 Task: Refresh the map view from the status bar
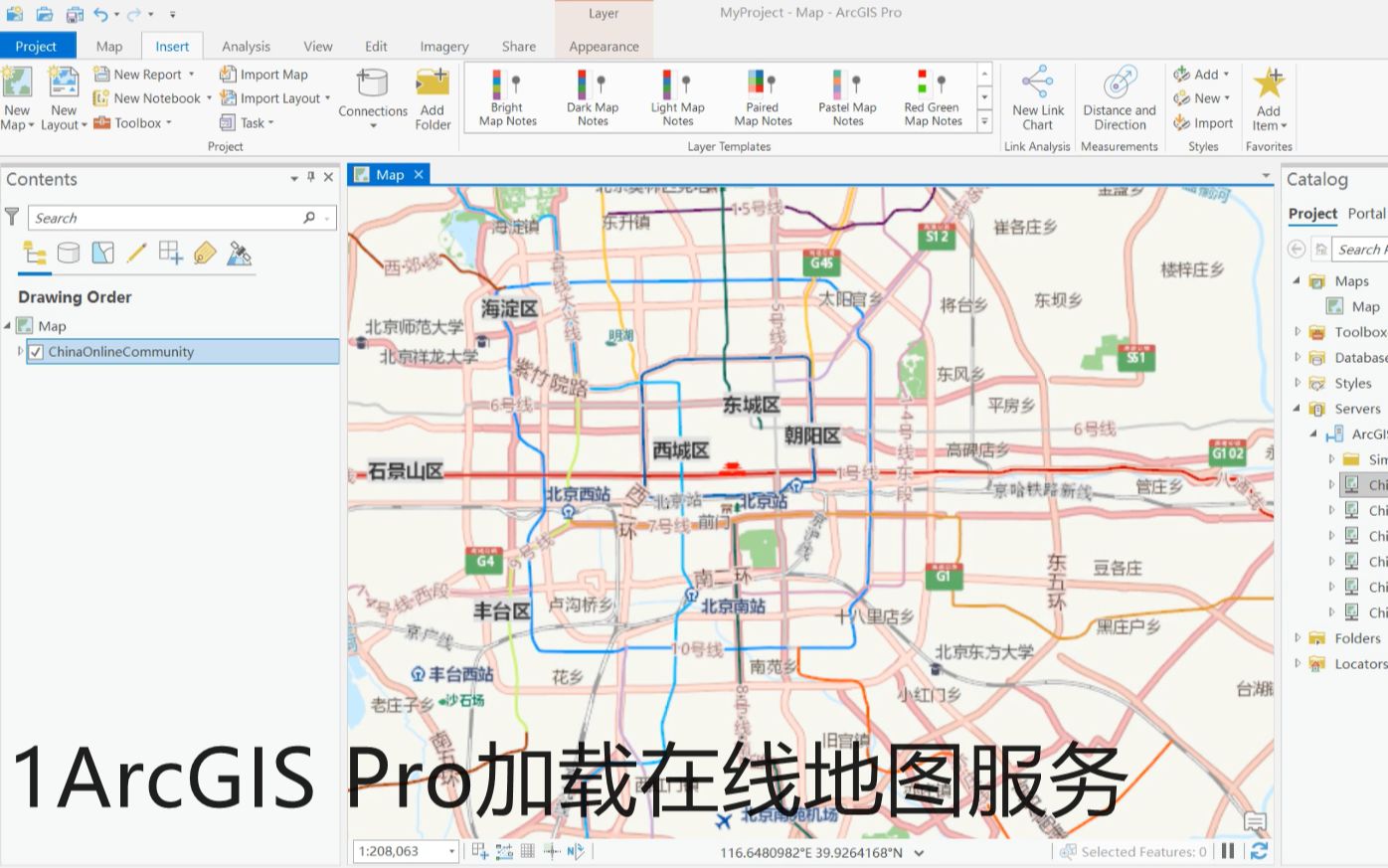pyautogui.click(x=1260, y=851)
